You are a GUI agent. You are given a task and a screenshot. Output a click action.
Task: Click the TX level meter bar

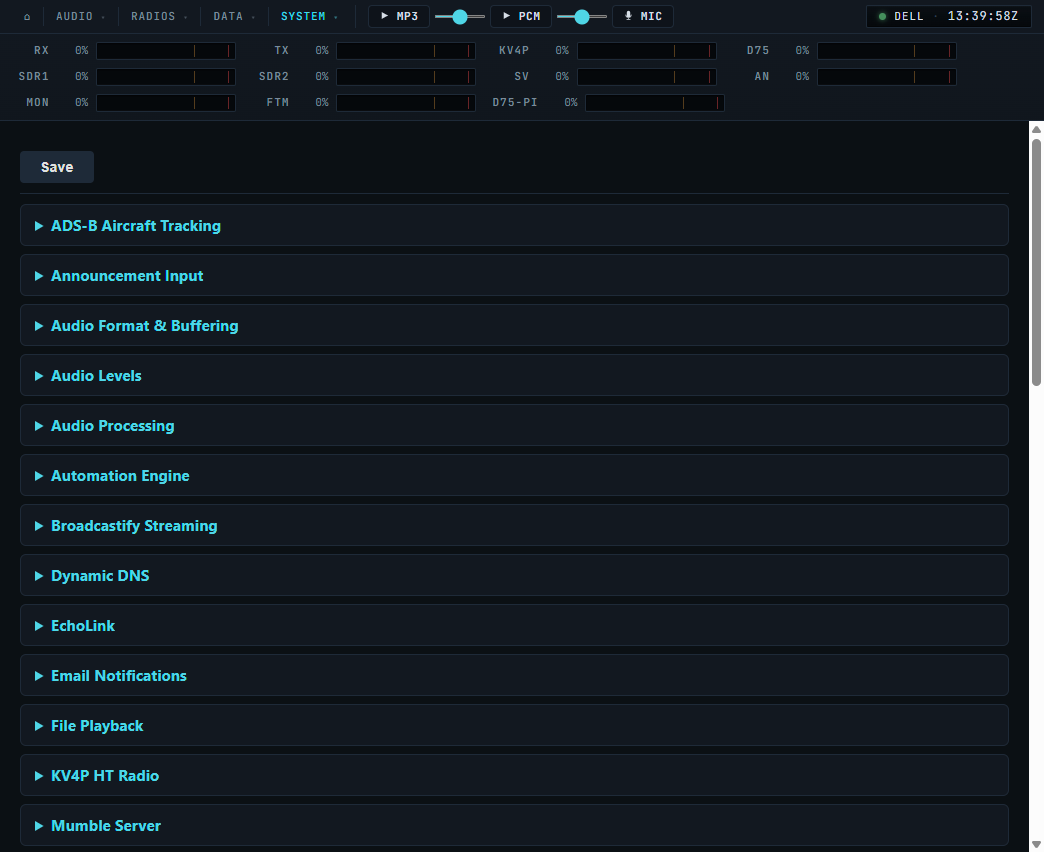[x=405, y=51]
